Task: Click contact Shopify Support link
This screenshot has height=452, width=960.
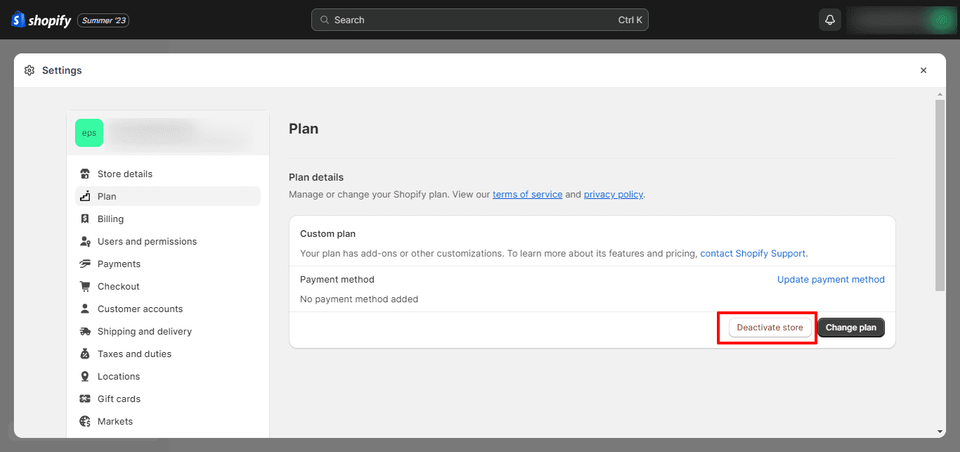Action: click(754, 253)
